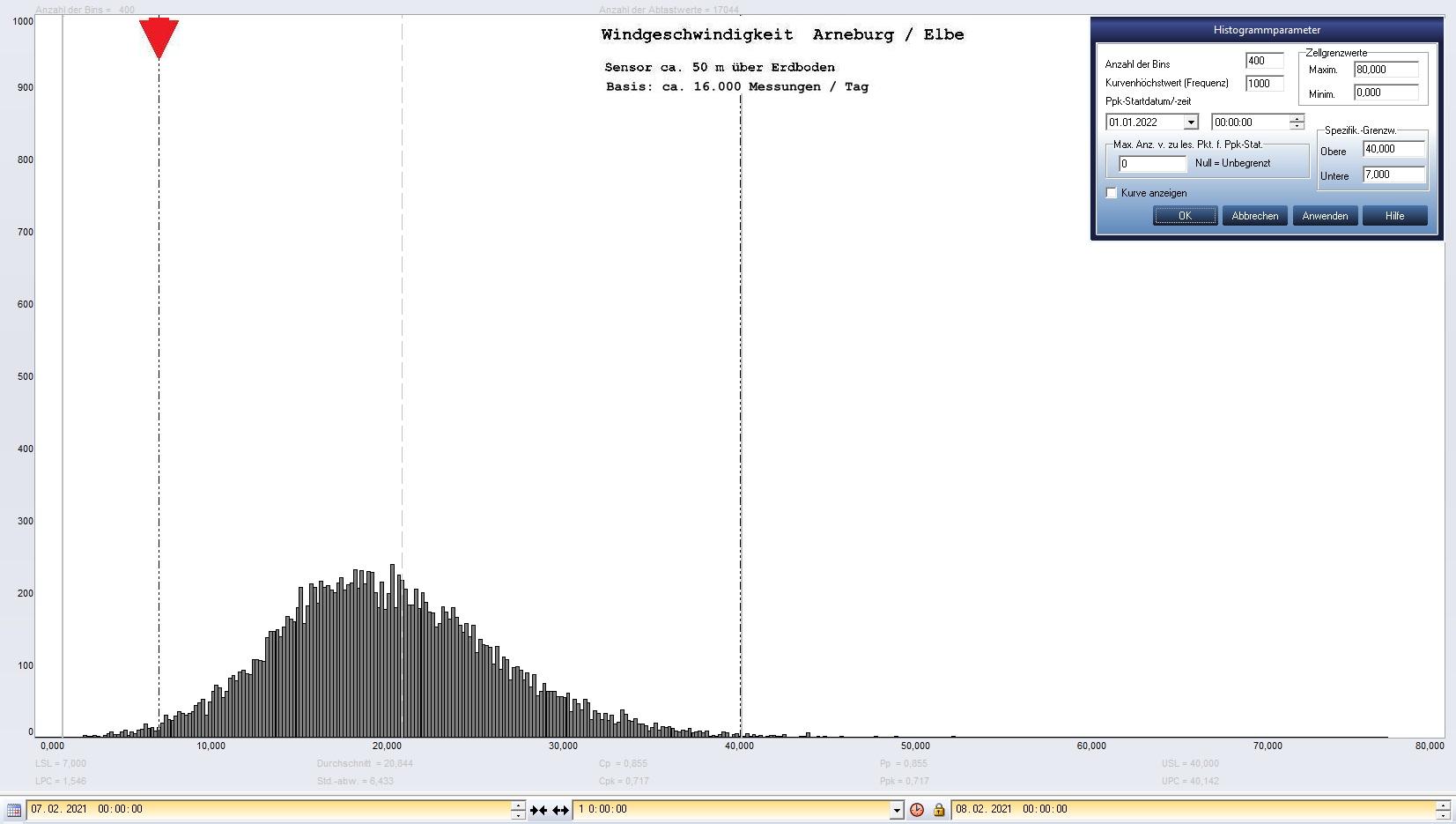Click the 'Anzahl der Bins' input field
Viewport: 1456px width, 824px height.
(x=1264, y=61)
